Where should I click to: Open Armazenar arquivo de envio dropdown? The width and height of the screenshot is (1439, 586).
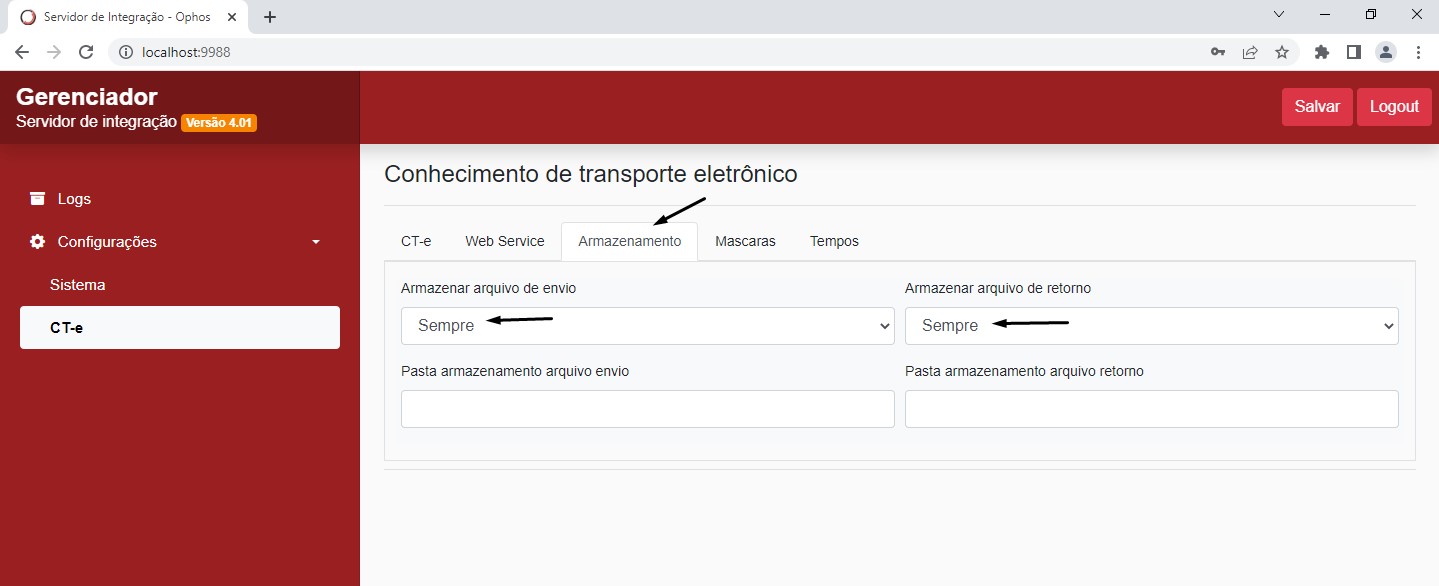point(648,326)
